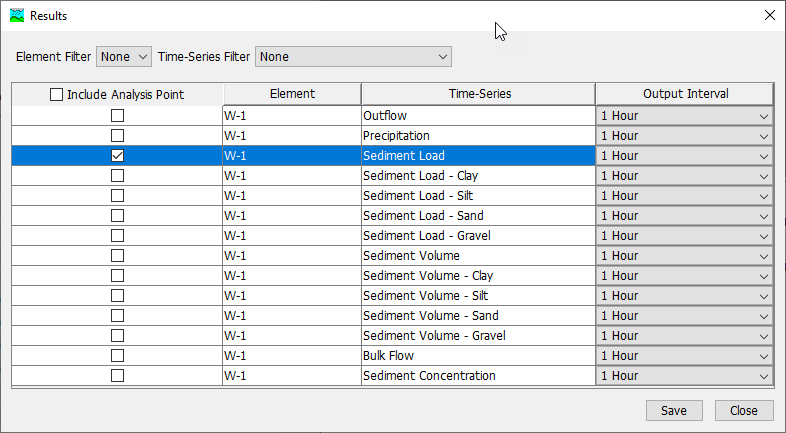786x433 pixels.
Task: Click W-1 element cell in Outflow row
Action: [292, 116]
